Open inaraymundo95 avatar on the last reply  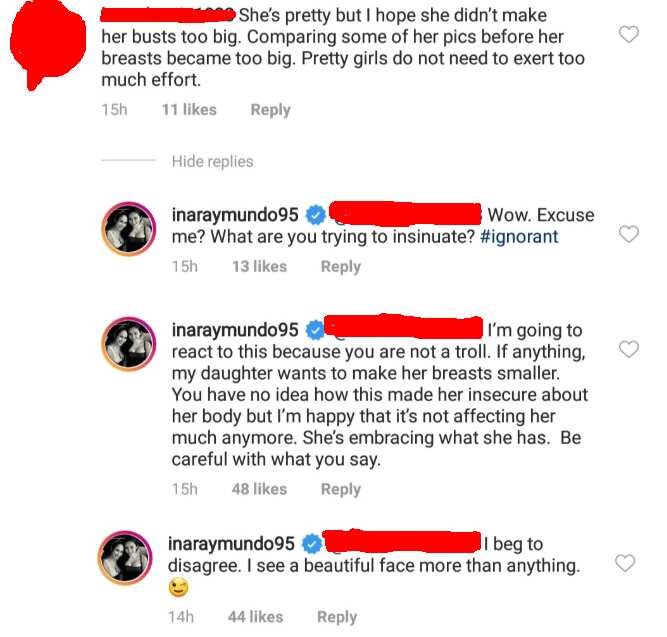(x=125, y=558)
